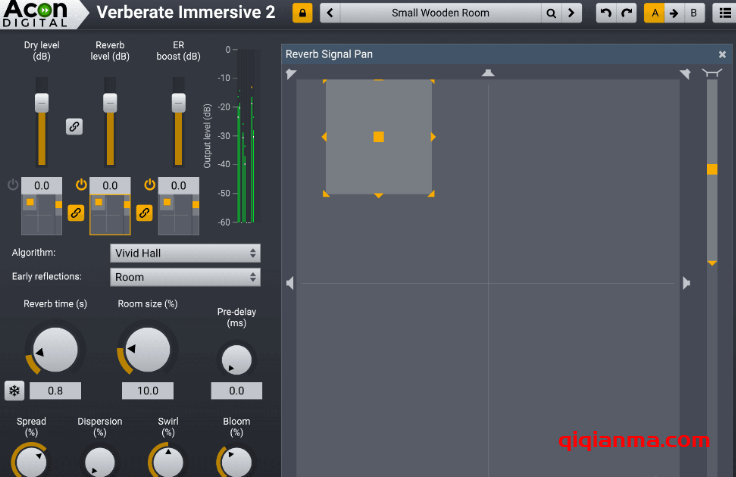Expand the Early reflections Room dropdown

click(185, 277)
